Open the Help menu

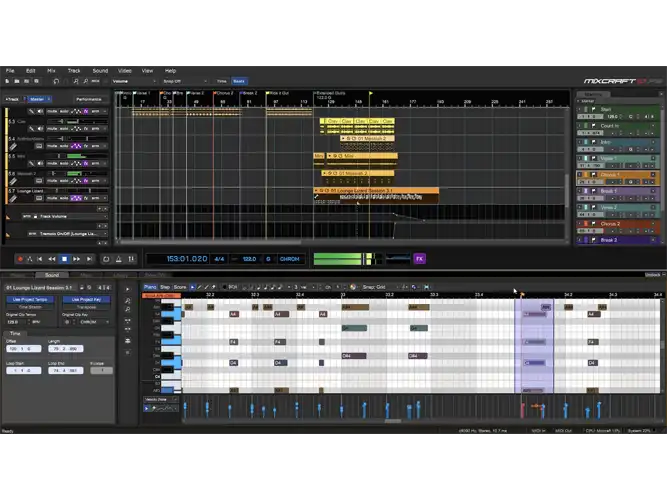tap(170, 71)
